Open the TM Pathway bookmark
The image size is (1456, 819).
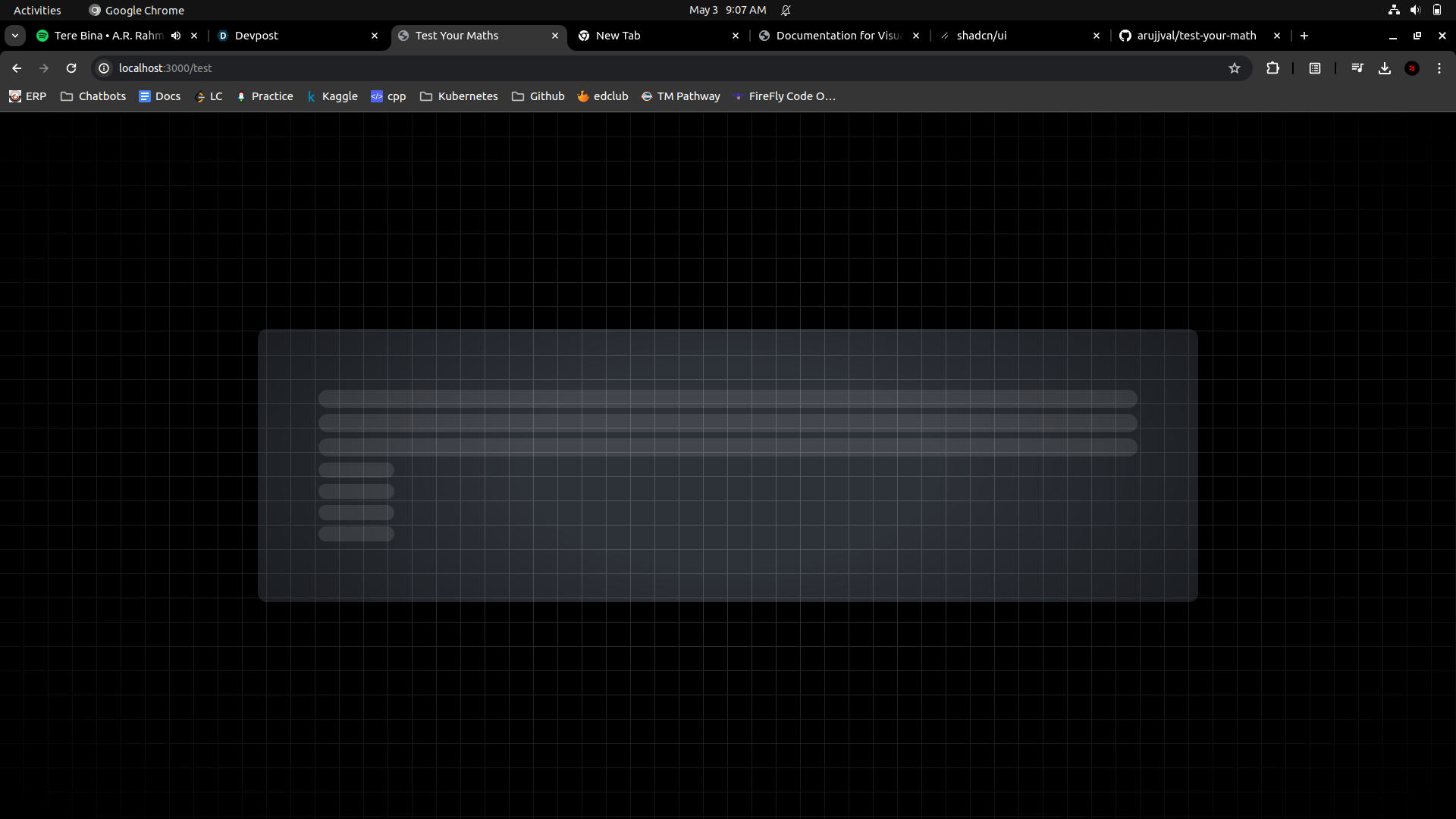[680, 96]
